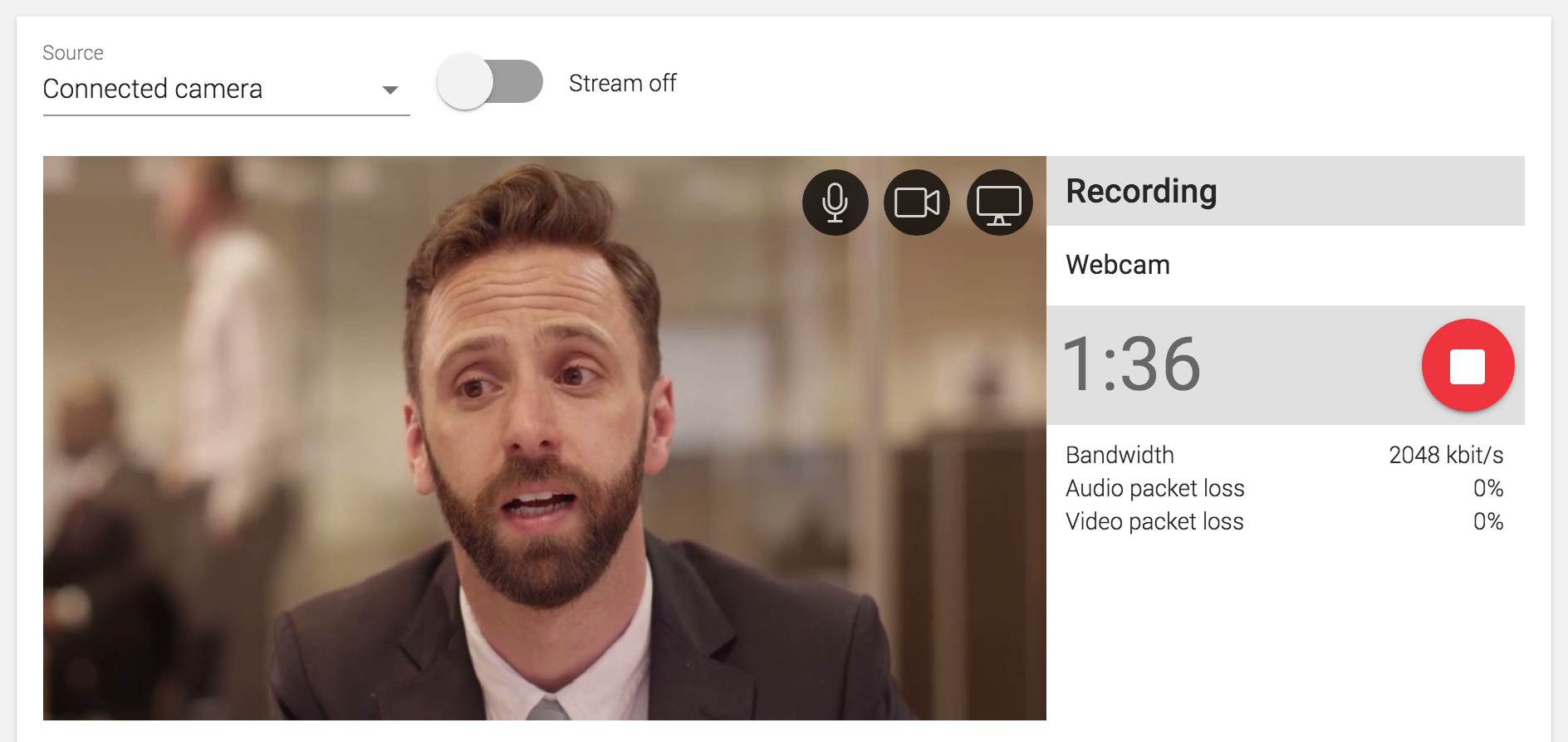The height and width of the screenshot is (742, 1568).
Task: Turn off the video camera icon
Action: [x=916, y=203]
